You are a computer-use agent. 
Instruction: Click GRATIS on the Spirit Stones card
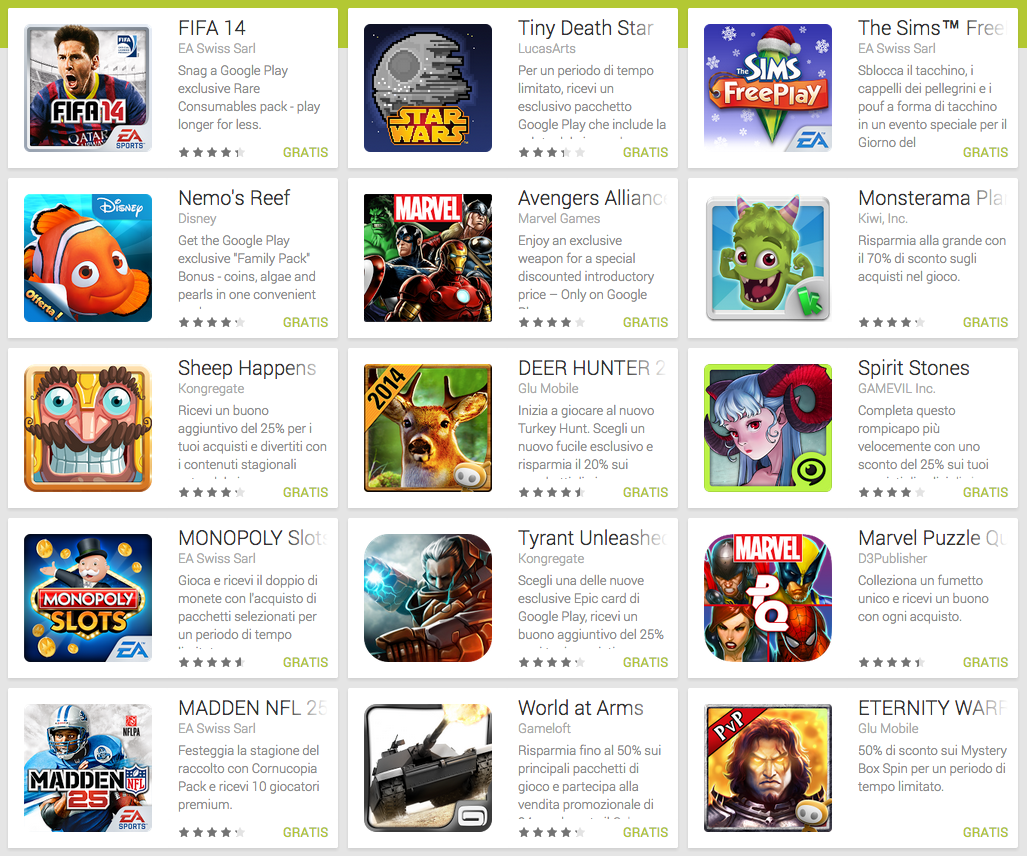point(985,492)
